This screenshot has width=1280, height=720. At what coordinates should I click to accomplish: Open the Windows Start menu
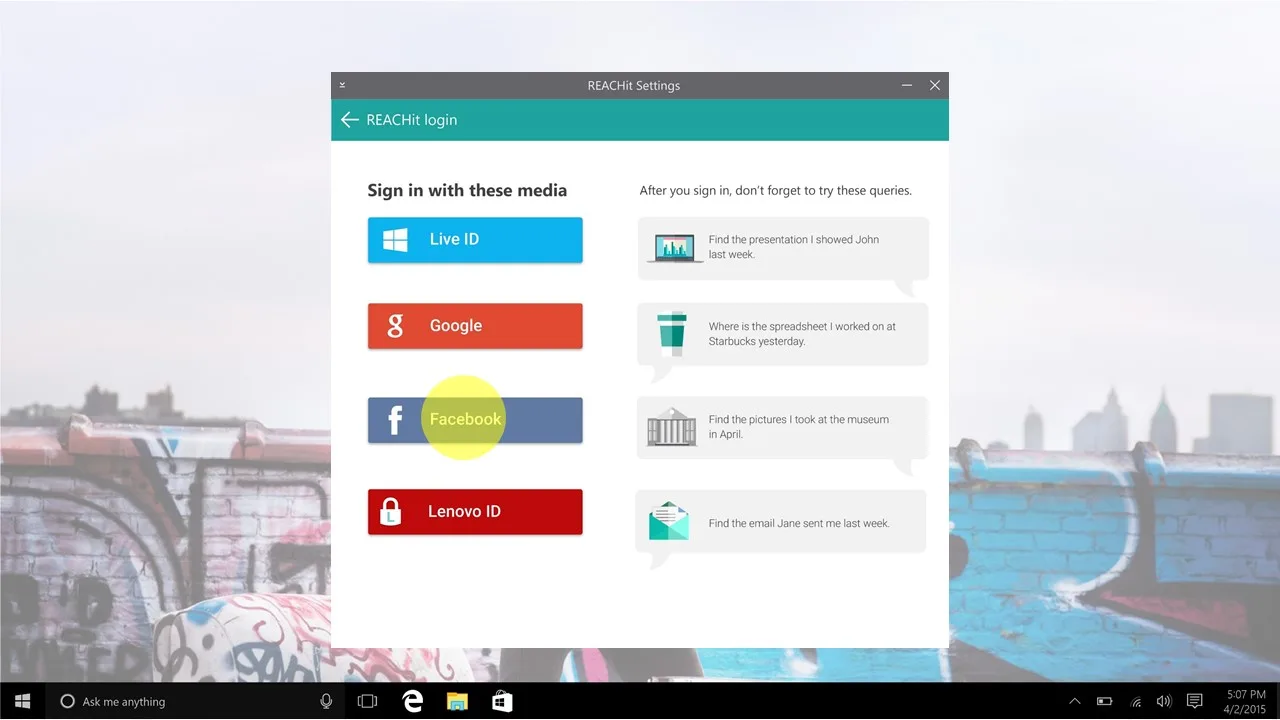click(x=22, y=701)
